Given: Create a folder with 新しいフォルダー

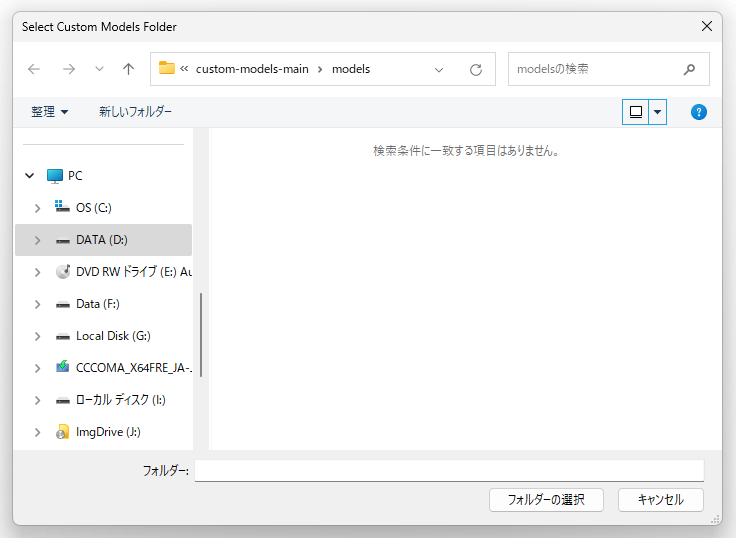Looking at the screenshot, I should coord(135,112).
